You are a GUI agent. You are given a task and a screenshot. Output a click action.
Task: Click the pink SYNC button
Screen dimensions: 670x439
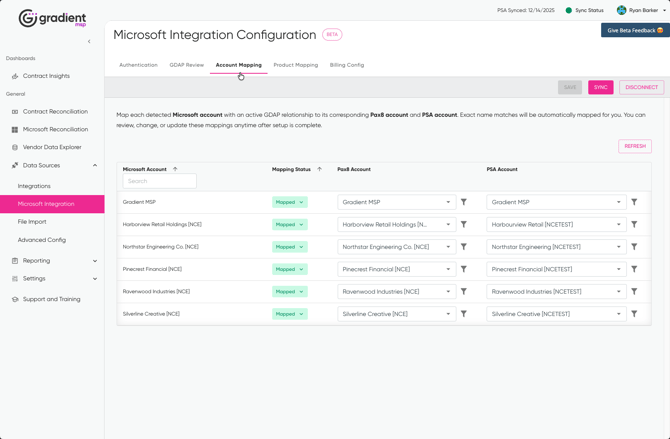click(600, 87)
